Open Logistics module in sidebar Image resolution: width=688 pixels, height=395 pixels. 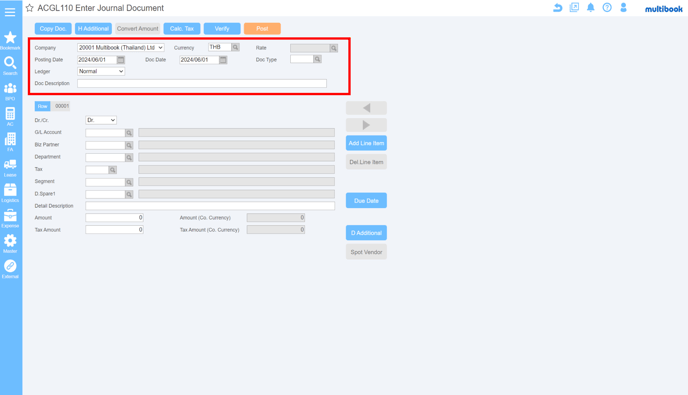10,193
